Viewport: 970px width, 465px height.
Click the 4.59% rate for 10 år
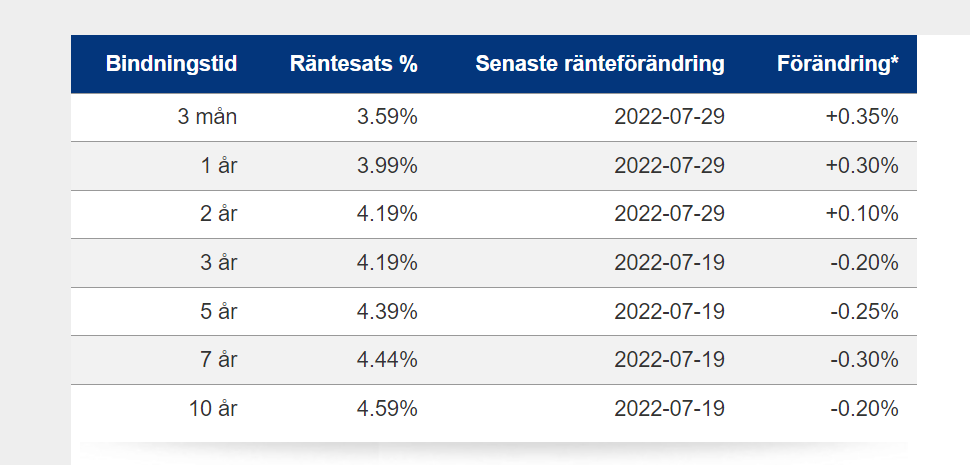(387, 408)
